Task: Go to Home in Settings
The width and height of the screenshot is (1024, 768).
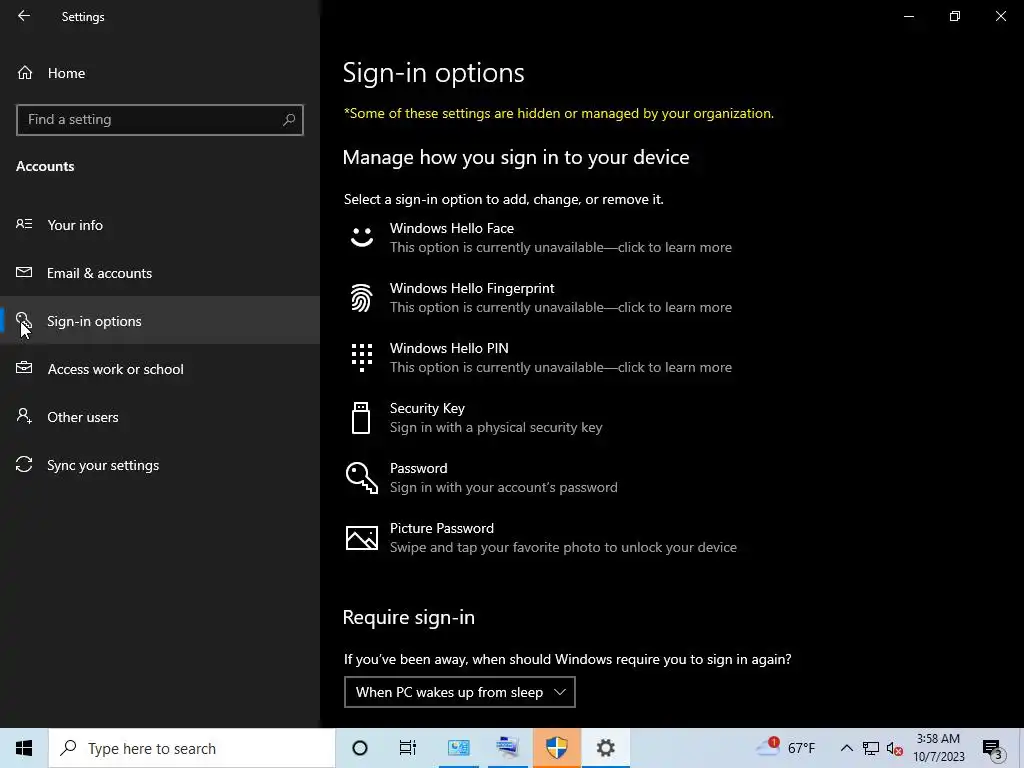Action: [160, 73]
